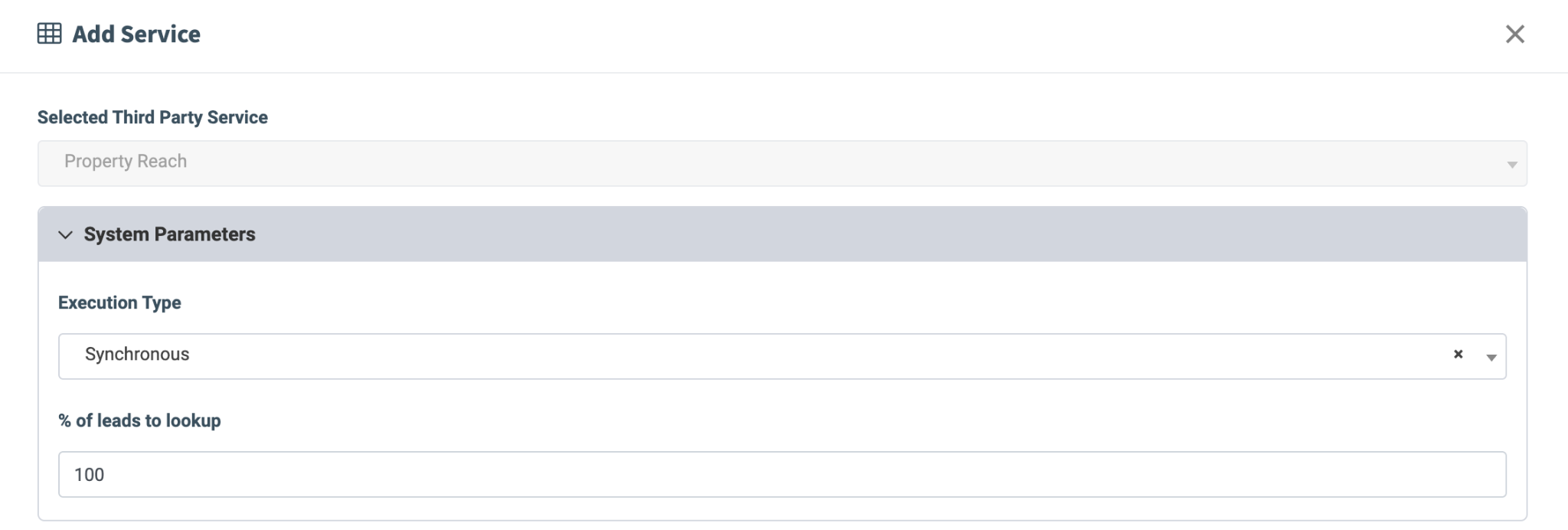Image resolution: width=1568 pixels, height=530 pixels.
Task: Open the Selected Third Party Service combo box
Action: [x=782, y=163]
